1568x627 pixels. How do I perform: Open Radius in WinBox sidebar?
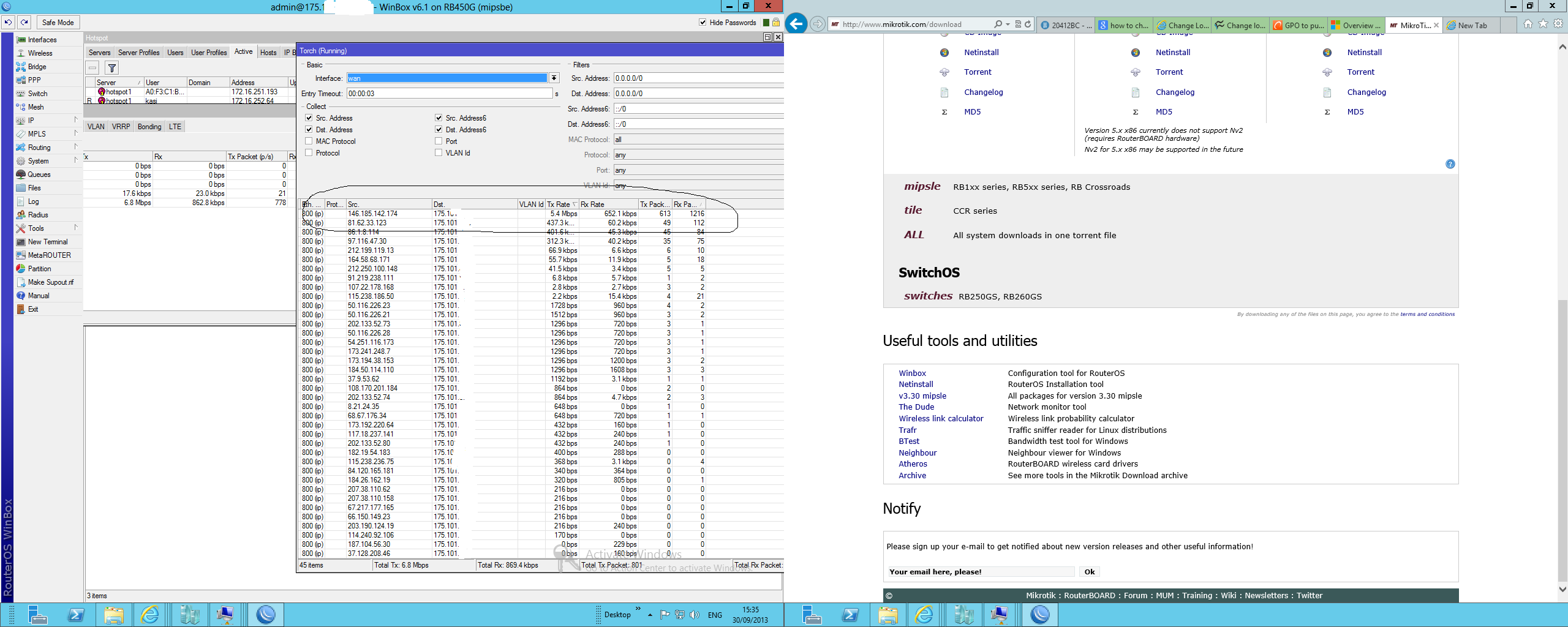pos(38,215)
